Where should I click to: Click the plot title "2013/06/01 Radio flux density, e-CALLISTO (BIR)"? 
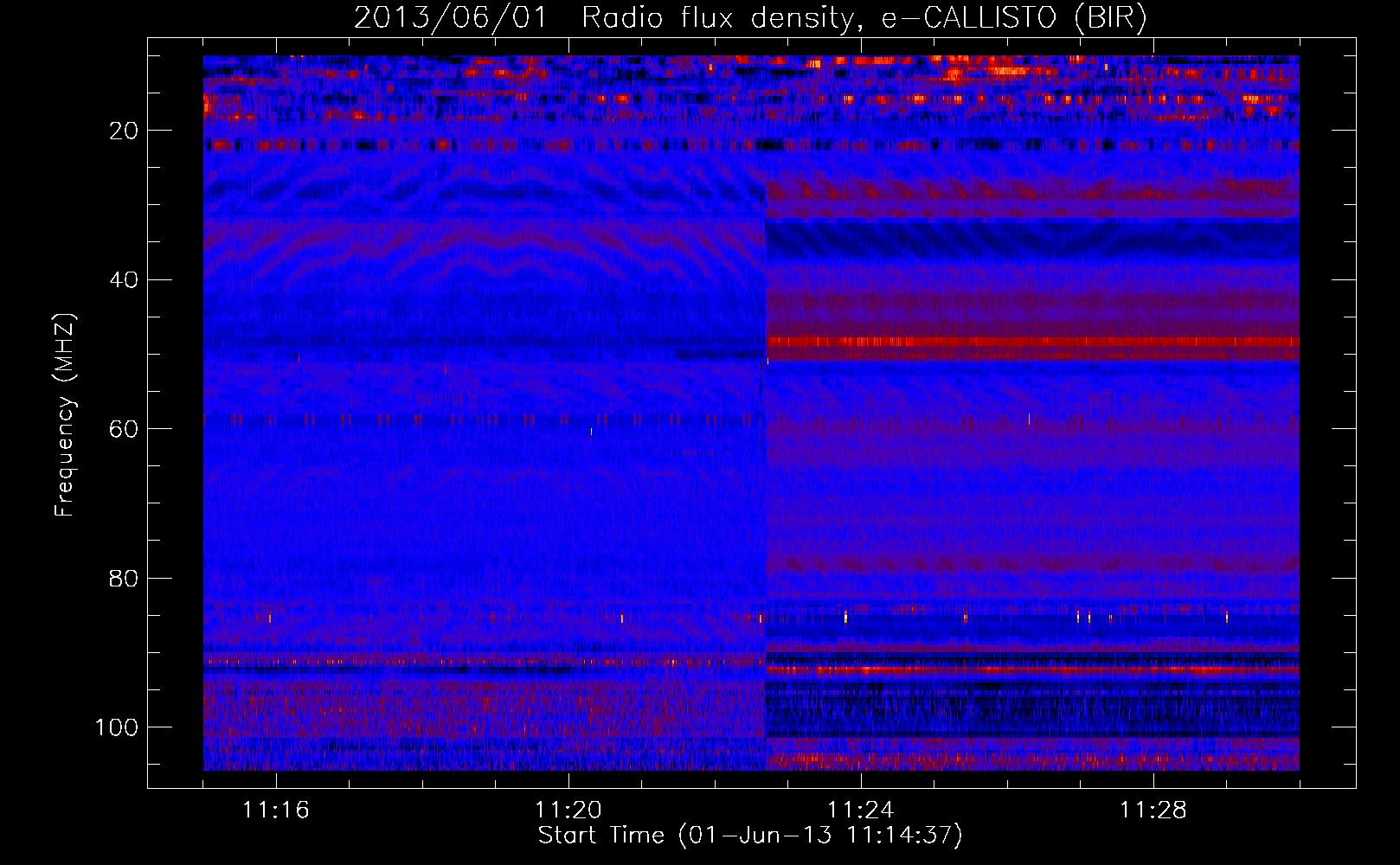750,17
